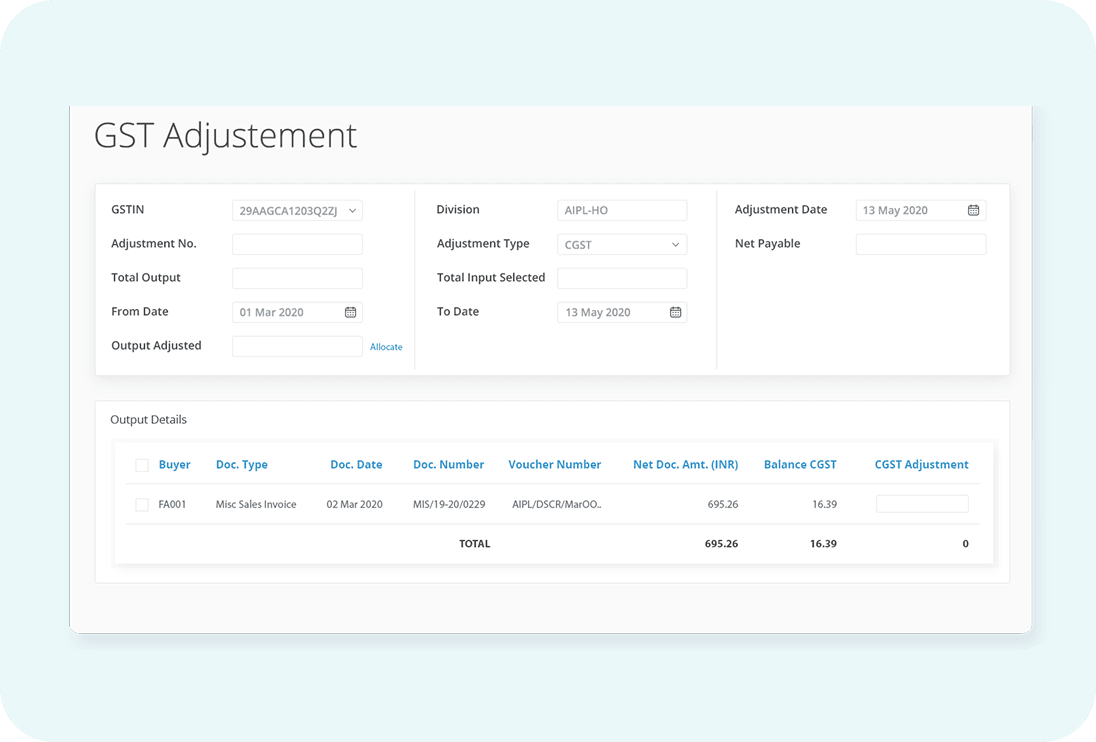
Task: Sort by Doc. Date column header
Action: (356, 465)
